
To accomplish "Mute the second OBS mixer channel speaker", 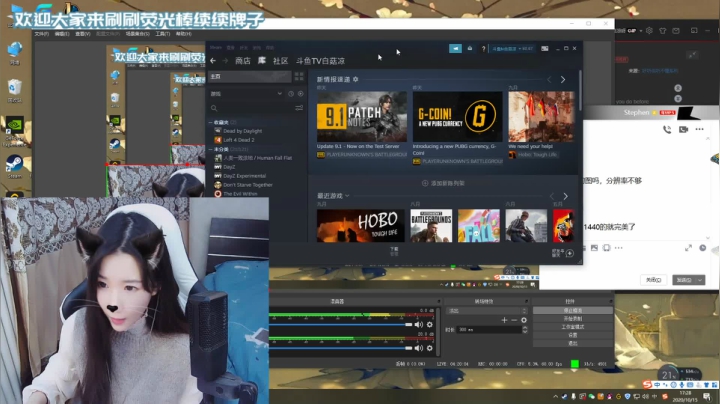I will [419, 348].
